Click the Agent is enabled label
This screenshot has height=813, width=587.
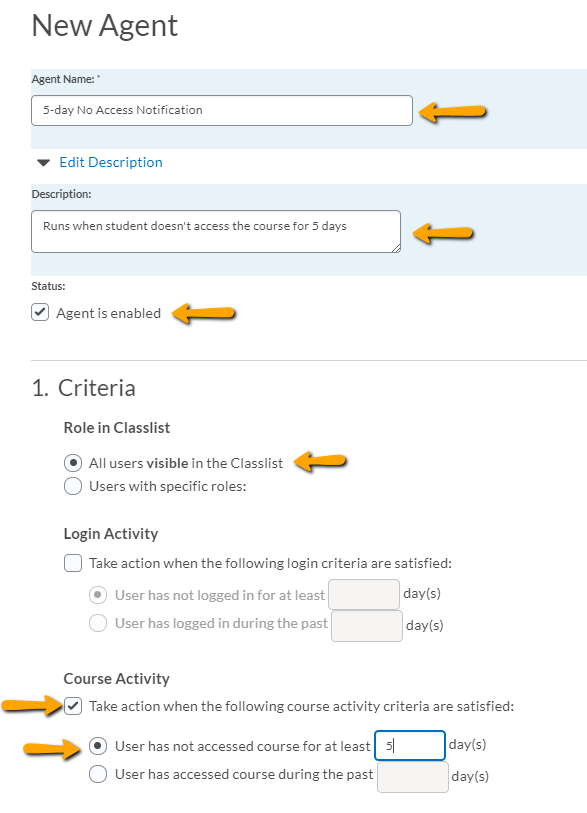click(108, 313)
